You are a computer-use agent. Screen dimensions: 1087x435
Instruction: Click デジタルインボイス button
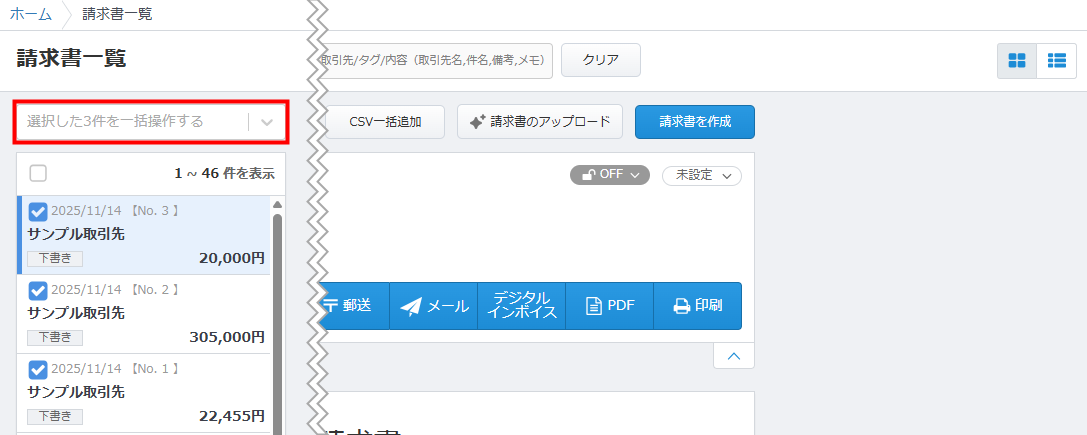[521, 306]
